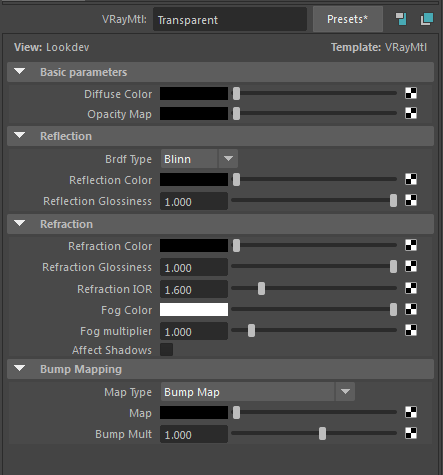The width and height of the screenshot is (443, 475).
Task: Open the Map Type dropdown
Action: (x=258, y=392)
